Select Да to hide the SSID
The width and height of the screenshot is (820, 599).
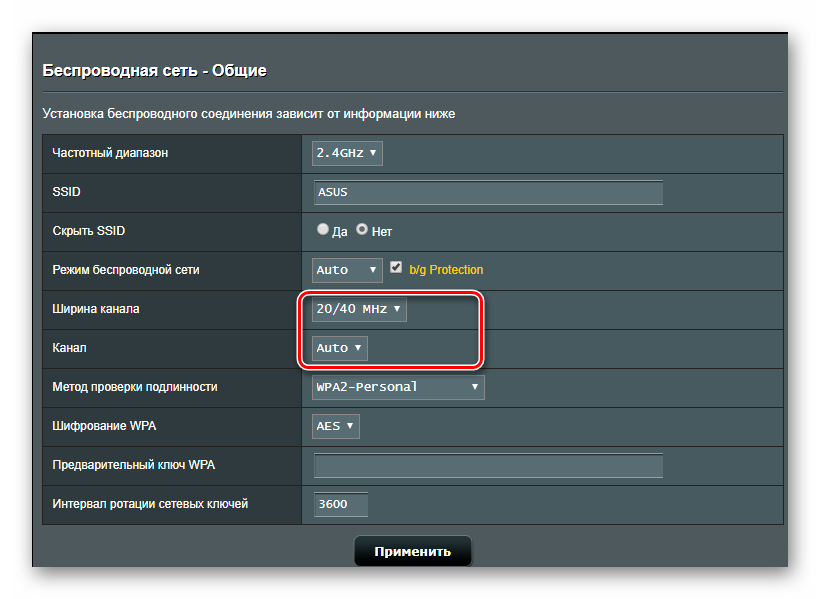[323, 229]
